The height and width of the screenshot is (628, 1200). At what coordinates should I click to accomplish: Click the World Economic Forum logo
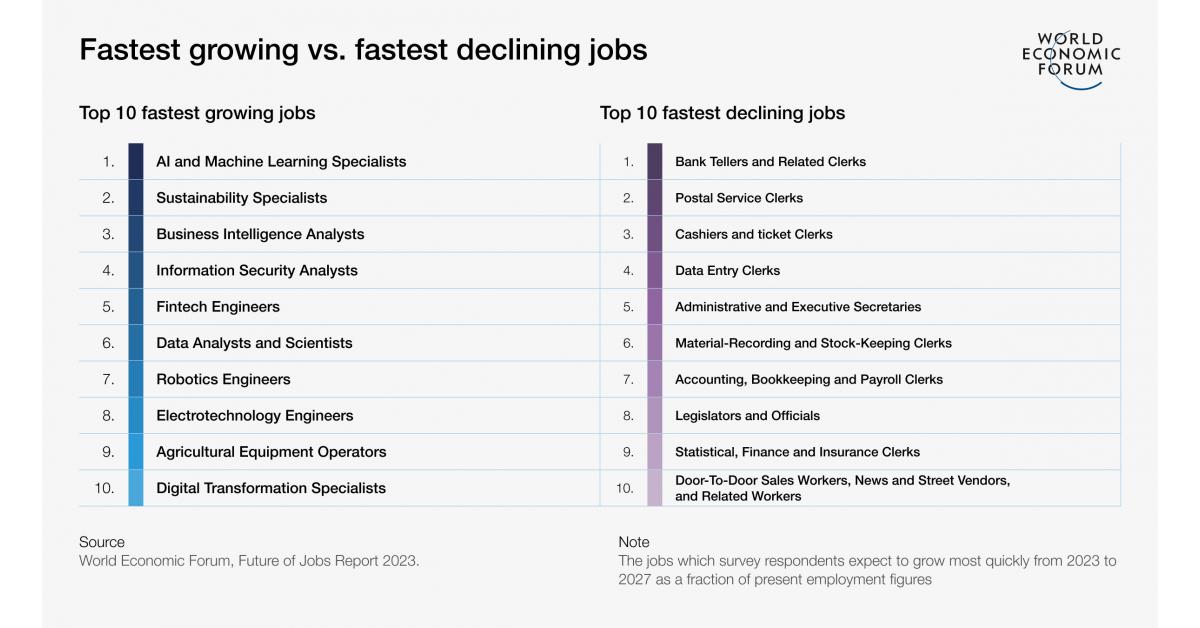tap(1071, 59)
